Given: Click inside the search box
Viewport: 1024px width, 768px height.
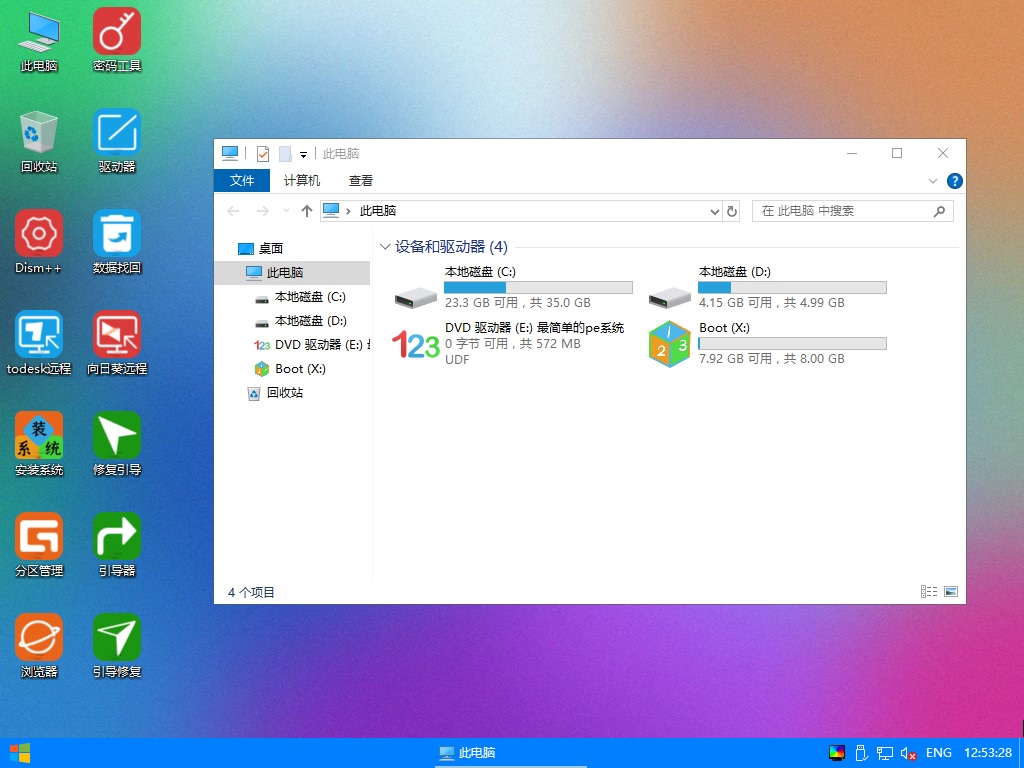Looking at the screenshot, I should click(850, 211).
